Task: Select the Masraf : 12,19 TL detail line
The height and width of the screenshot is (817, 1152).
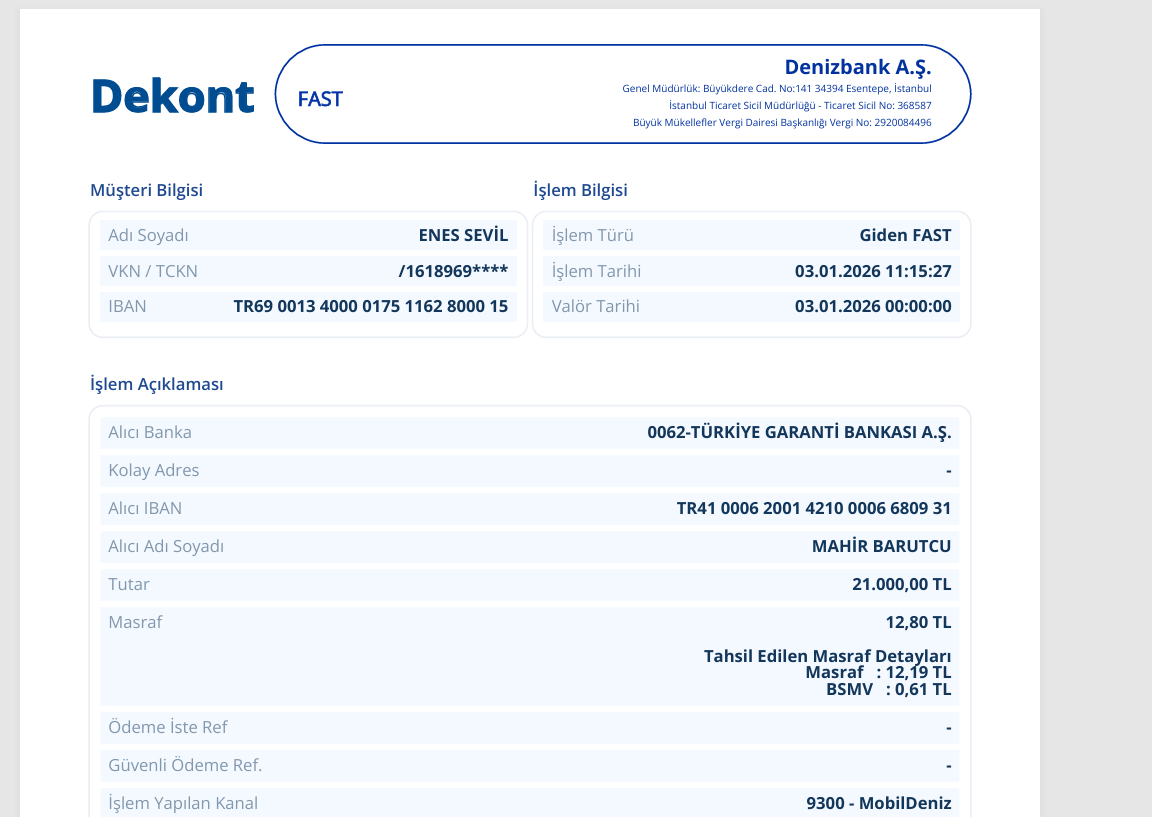Action: [878, 672]
